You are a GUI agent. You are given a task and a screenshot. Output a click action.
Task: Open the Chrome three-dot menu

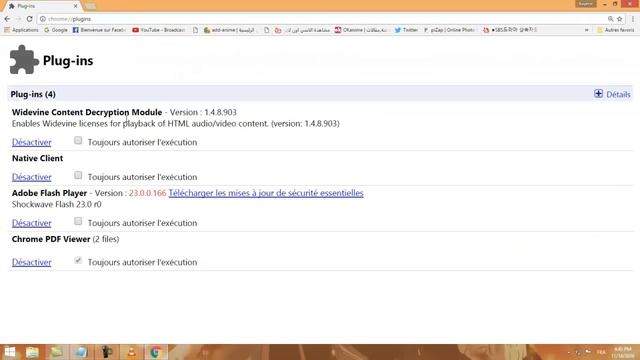tap(633, 19)
